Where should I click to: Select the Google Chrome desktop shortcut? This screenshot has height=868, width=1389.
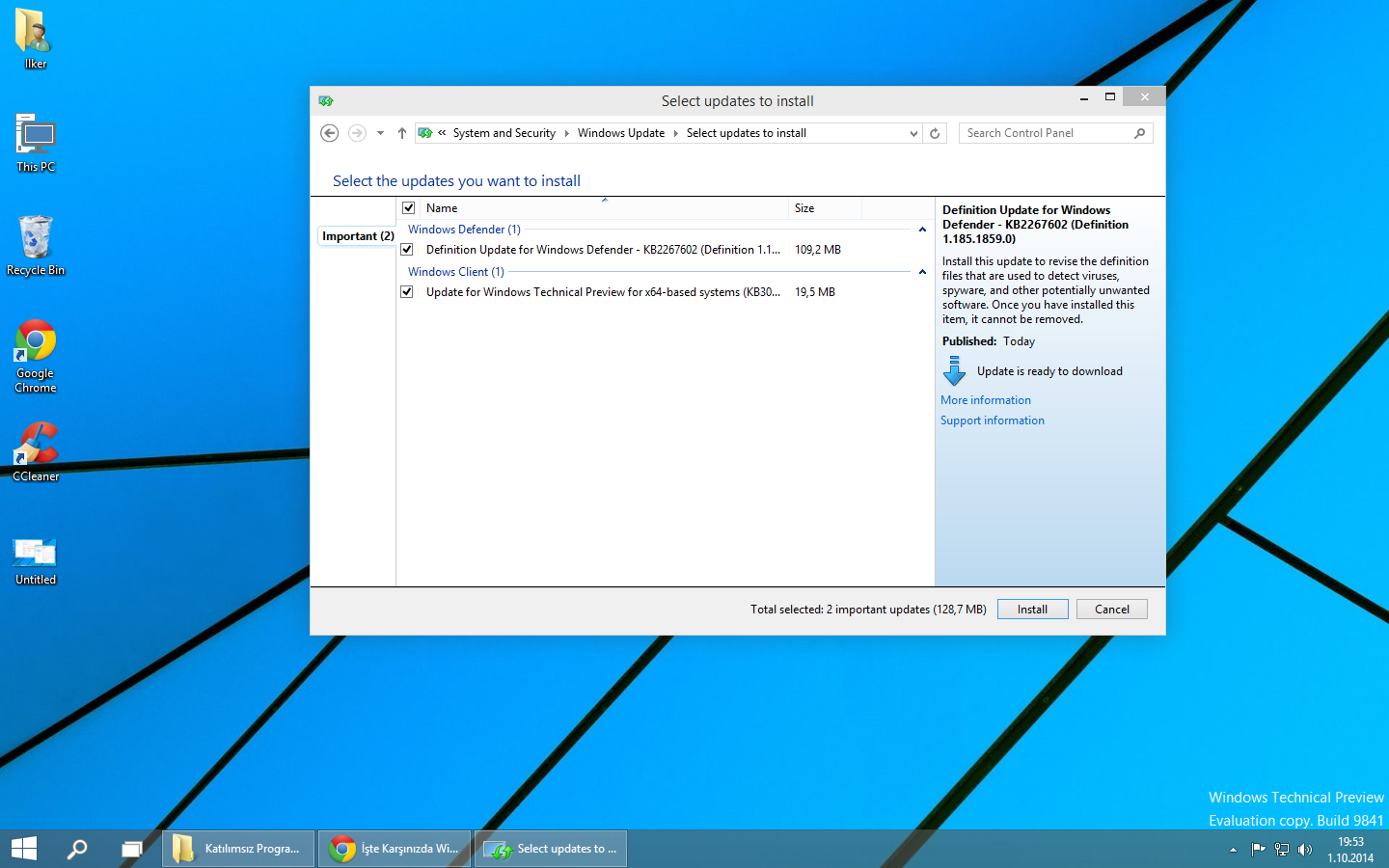point(36,356)
